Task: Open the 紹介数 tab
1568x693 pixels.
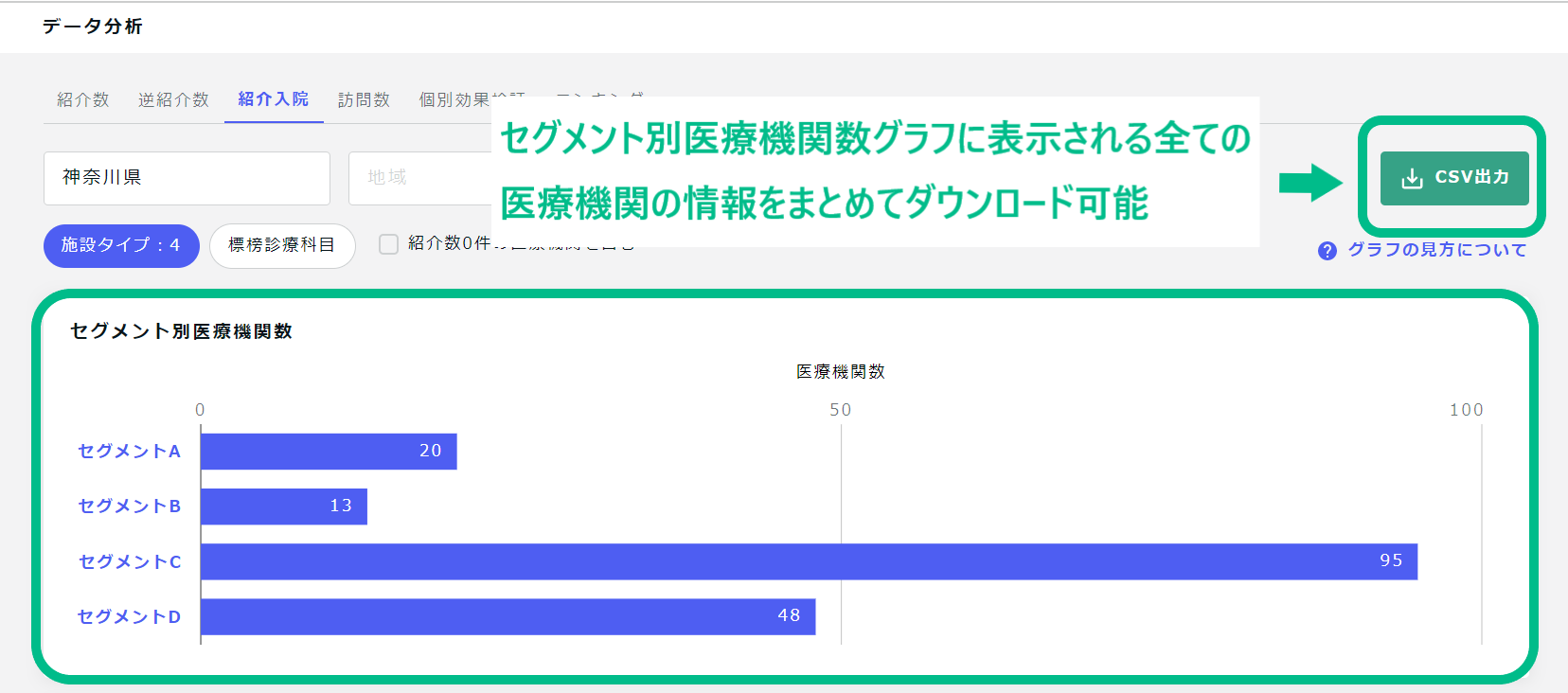Action: pyautogui.click(x=83, y=99)
